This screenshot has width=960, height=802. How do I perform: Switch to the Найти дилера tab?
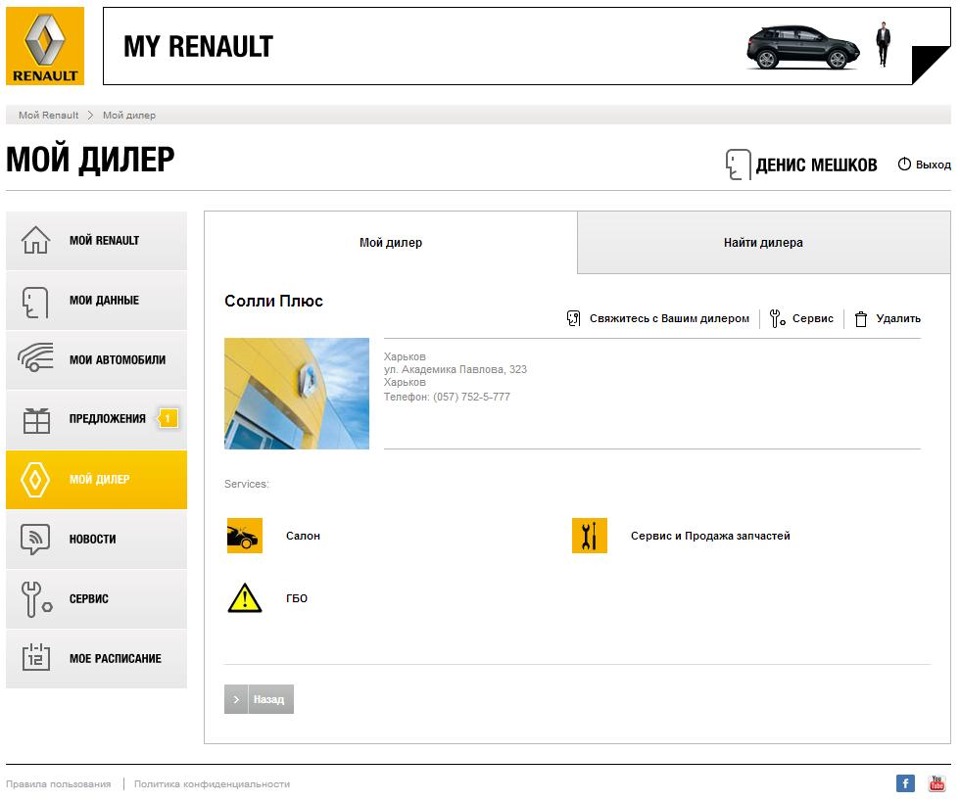click(763, 242)
